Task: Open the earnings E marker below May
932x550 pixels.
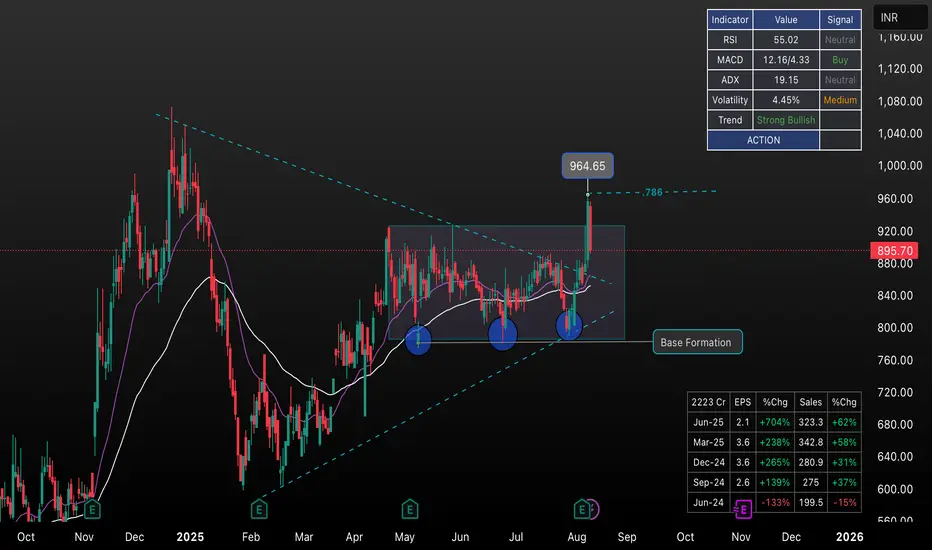Action: tap(410, 510)
